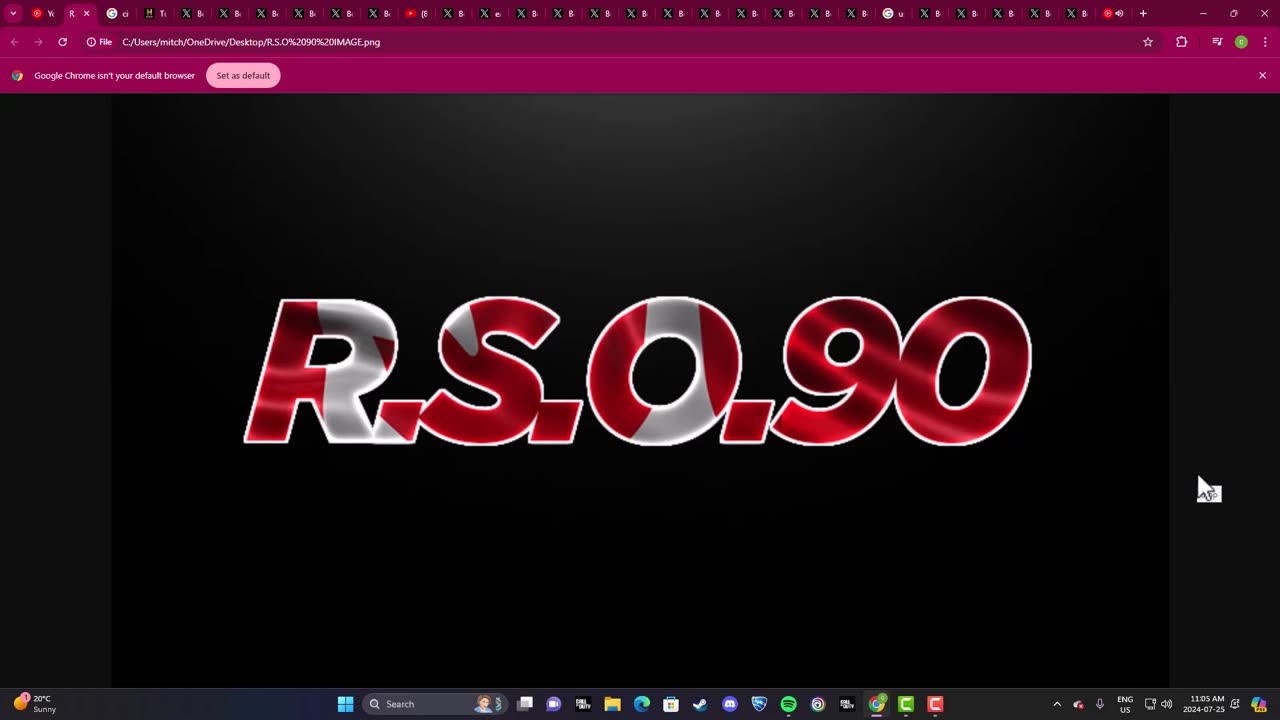Open the Chrome three-dot menu
Screen dimensions: 1280x720
pos(1265,42)
